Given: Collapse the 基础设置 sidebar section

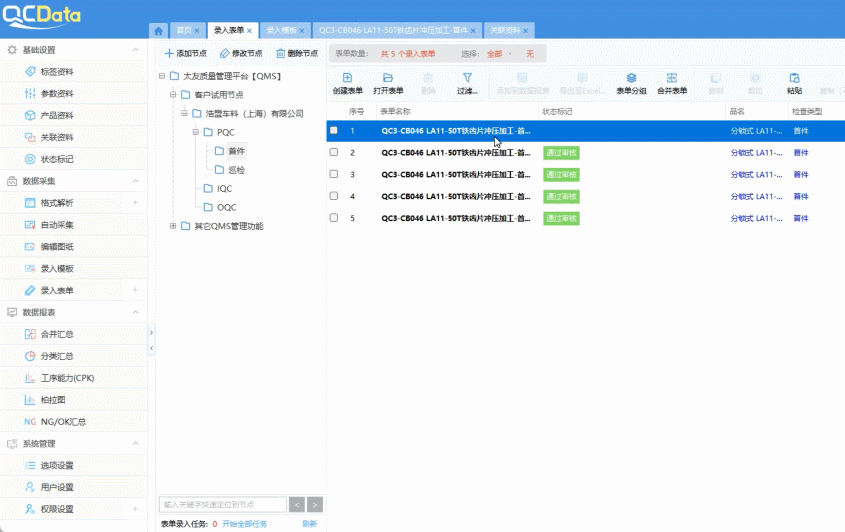Looking at the screenshot, I should click(135, 50).
